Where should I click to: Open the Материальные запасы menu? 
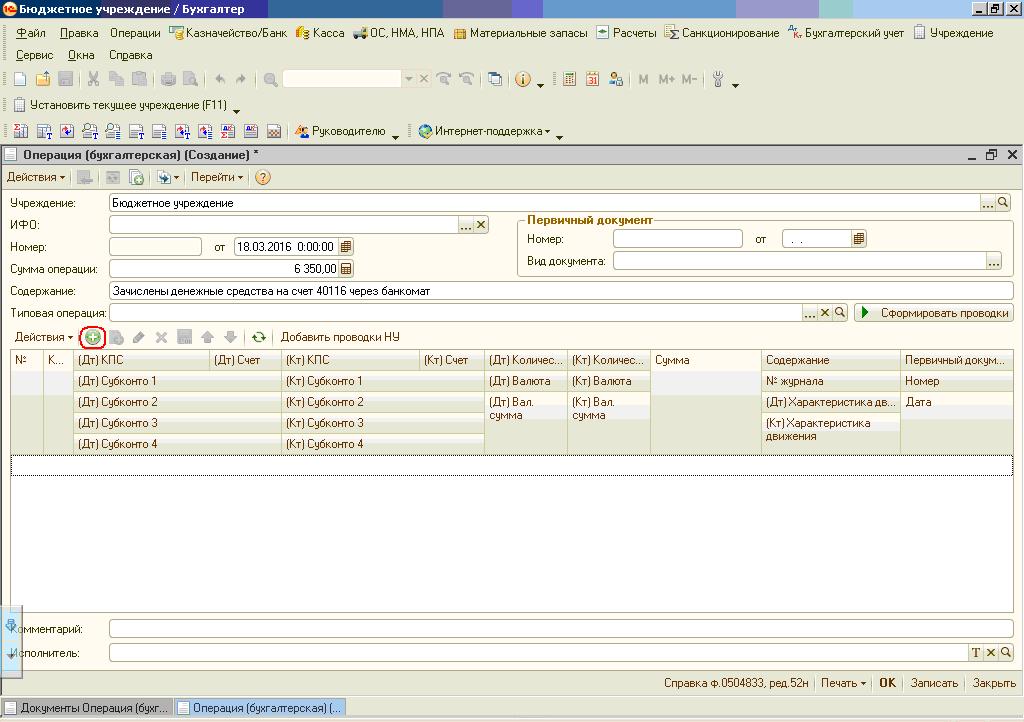(x=520, y=33)
